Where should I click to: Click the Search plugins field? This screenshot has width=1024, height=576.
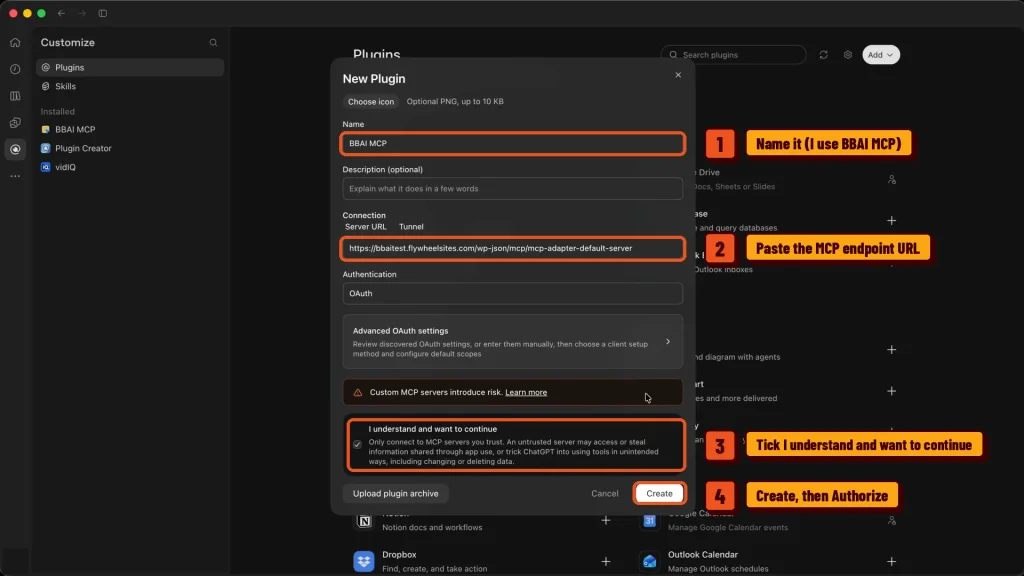pos(733,55)
